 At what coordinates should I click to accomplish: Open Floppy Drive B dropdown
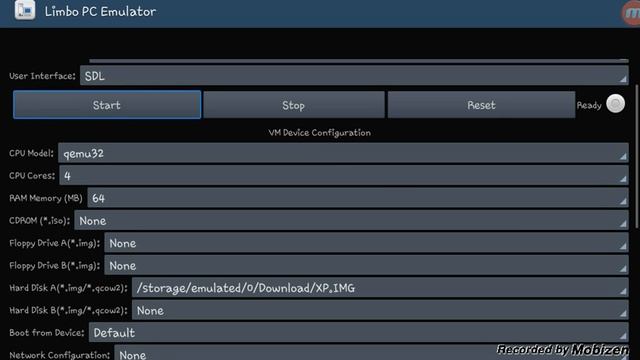[x=367, y=265]
